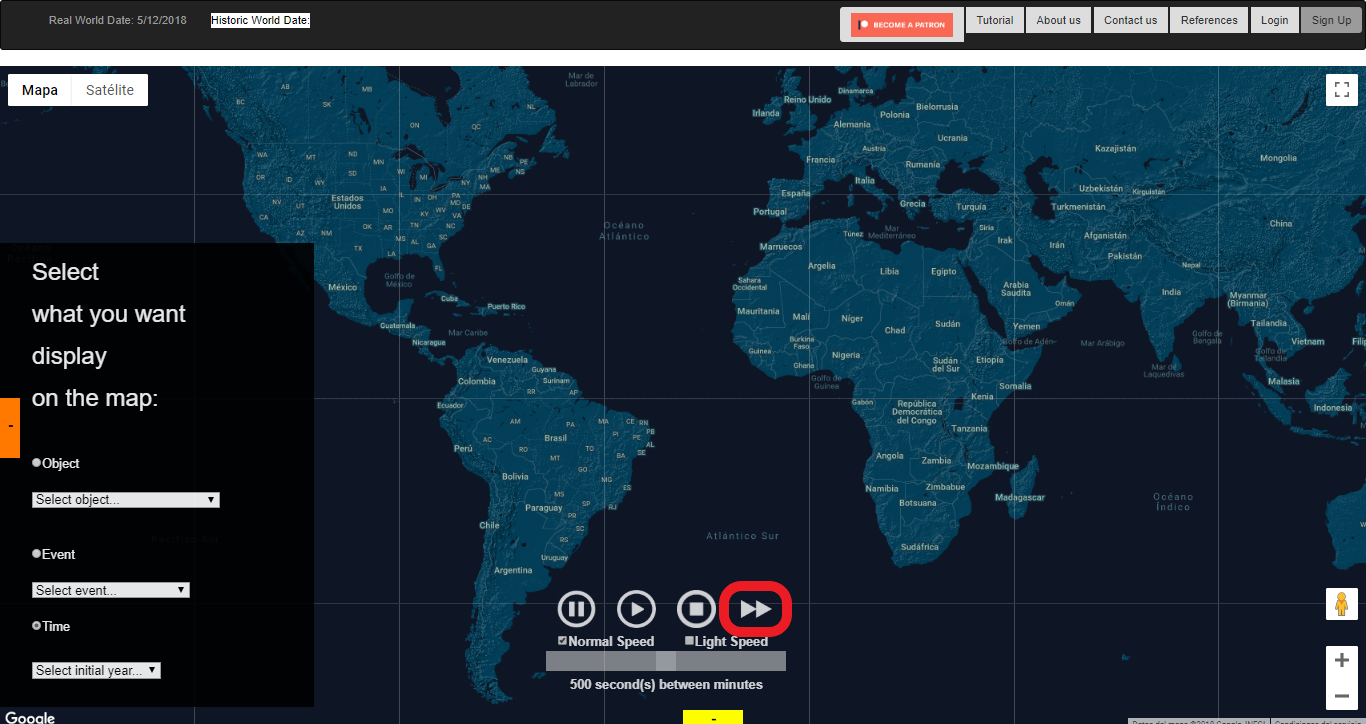Click the México label on map
This screenshot has width=1366, height=724.
(342, 287)
